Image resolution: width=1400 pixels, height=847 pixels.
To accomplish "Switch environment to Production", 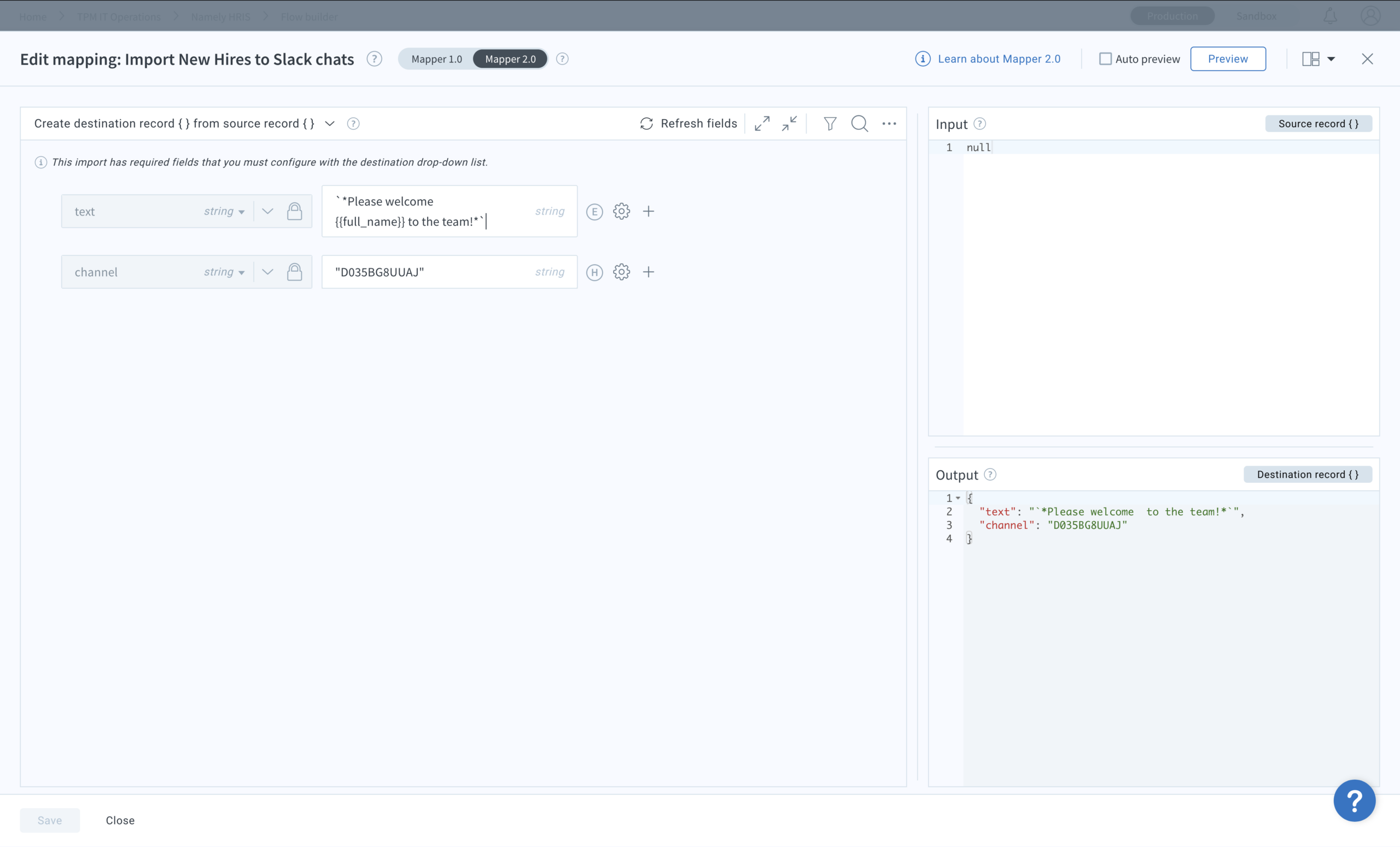I will (x=1172, y=16).
